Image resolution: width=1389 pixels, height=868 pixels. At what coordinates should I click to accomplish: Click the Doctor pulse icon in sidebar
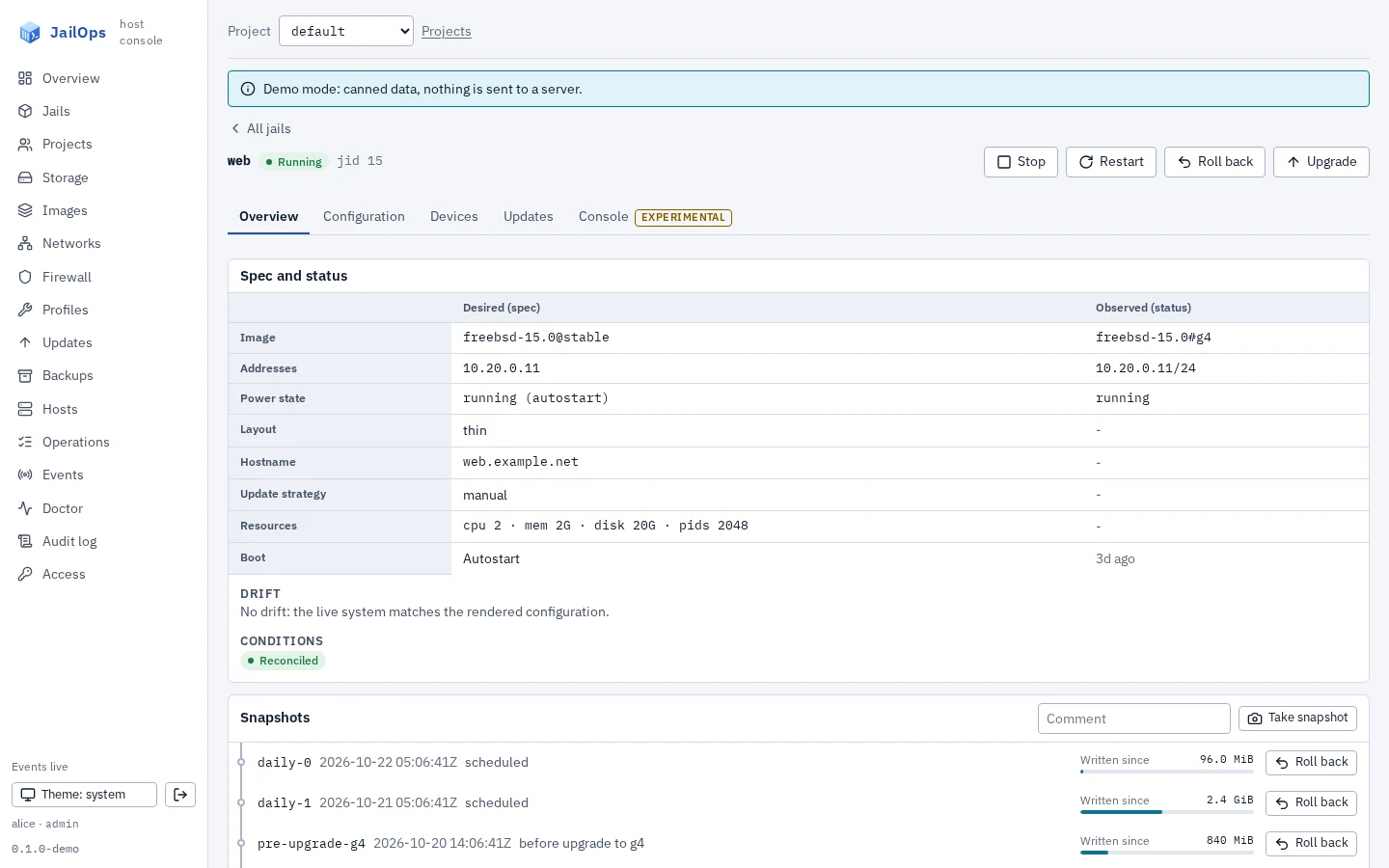point(25,508)
